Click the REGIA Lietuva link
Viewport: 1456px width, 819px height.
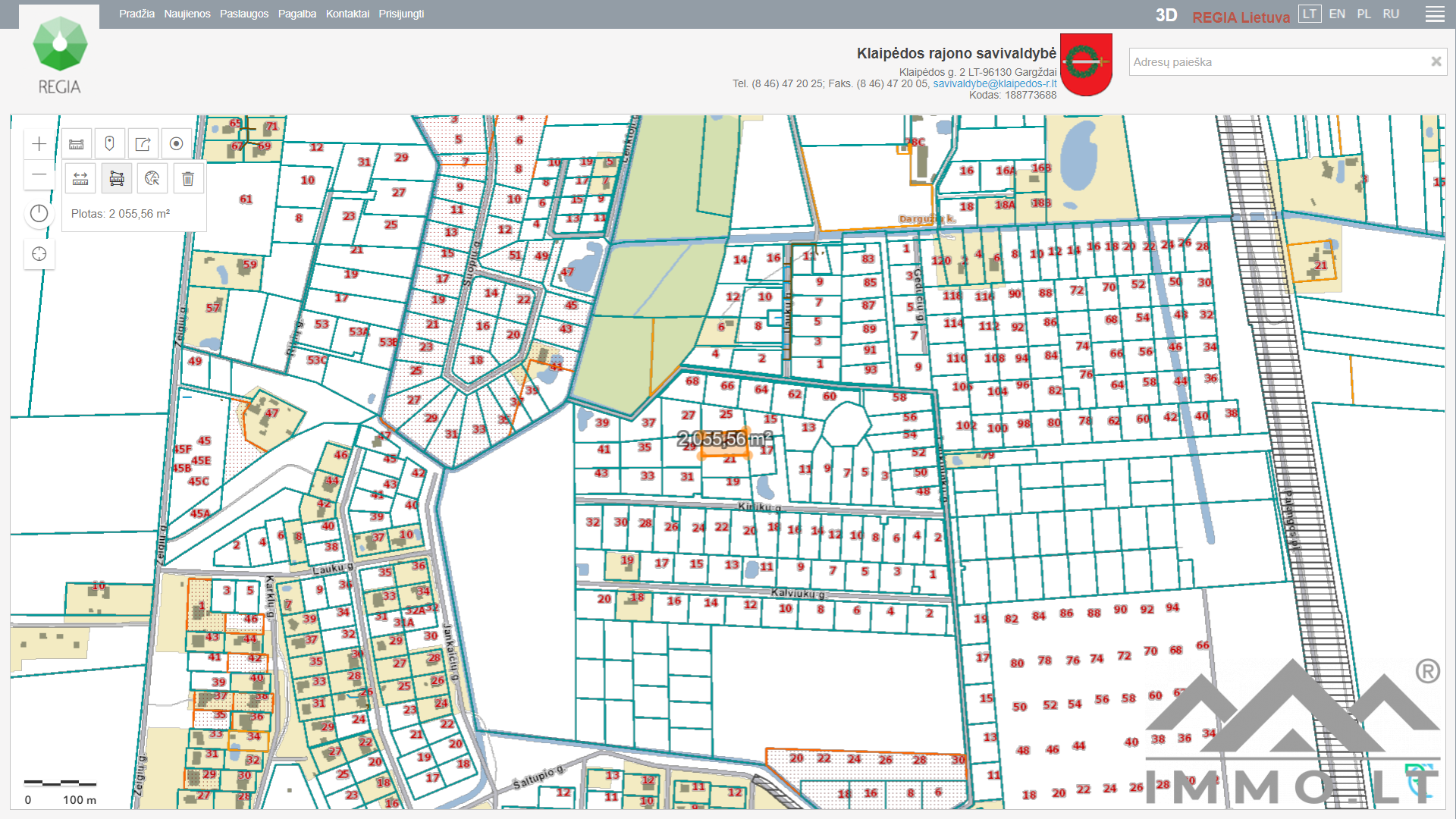[x=1241, y=17]
